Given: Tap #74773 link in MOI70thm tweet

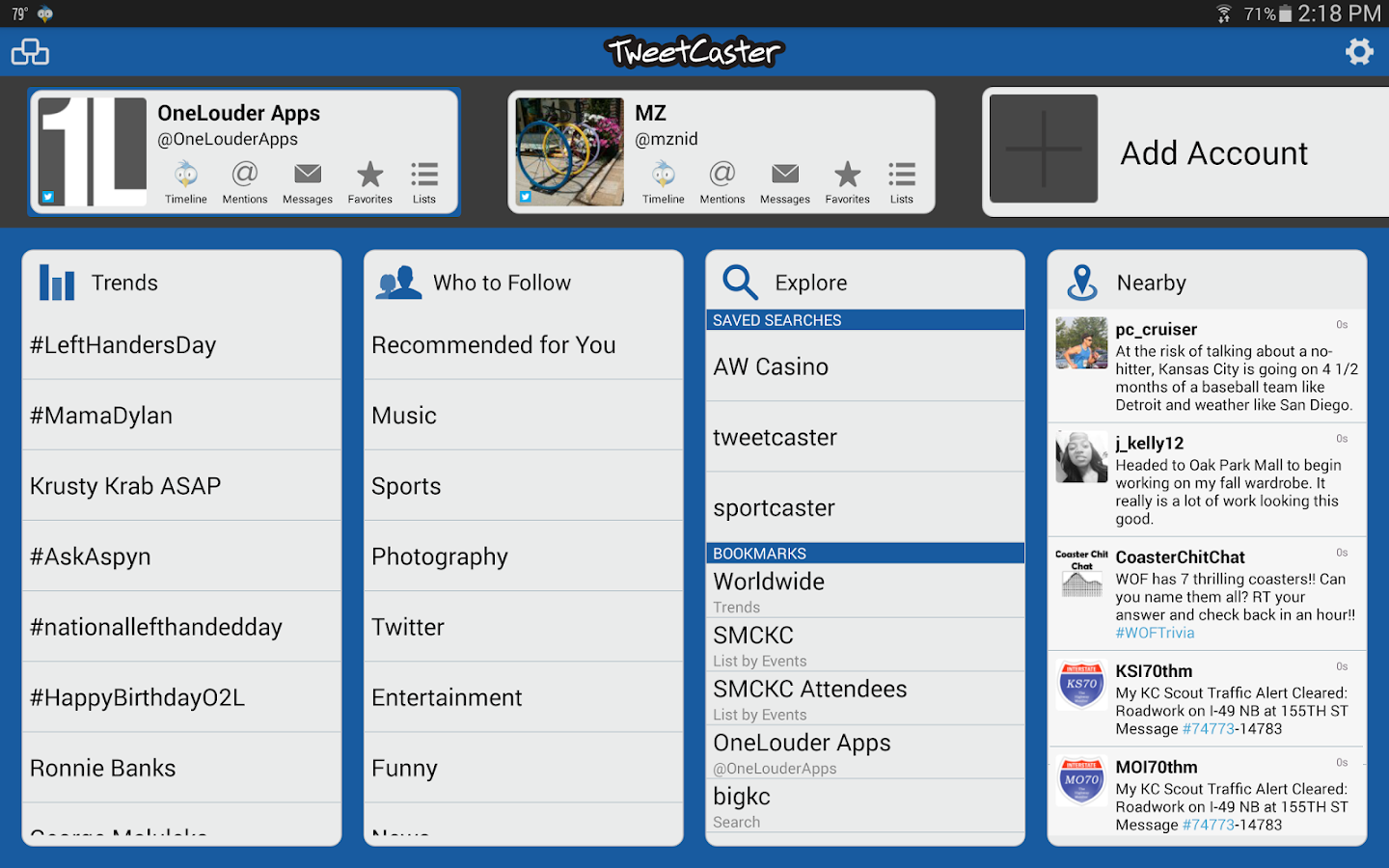Looking at the screenshot, I should click(1209, 825).
